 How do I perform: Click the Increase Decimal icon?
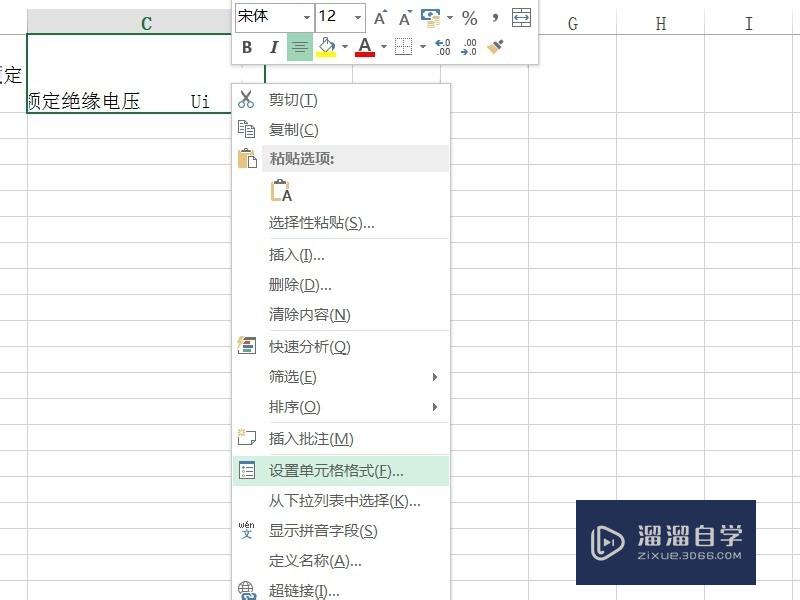[443, 44]
